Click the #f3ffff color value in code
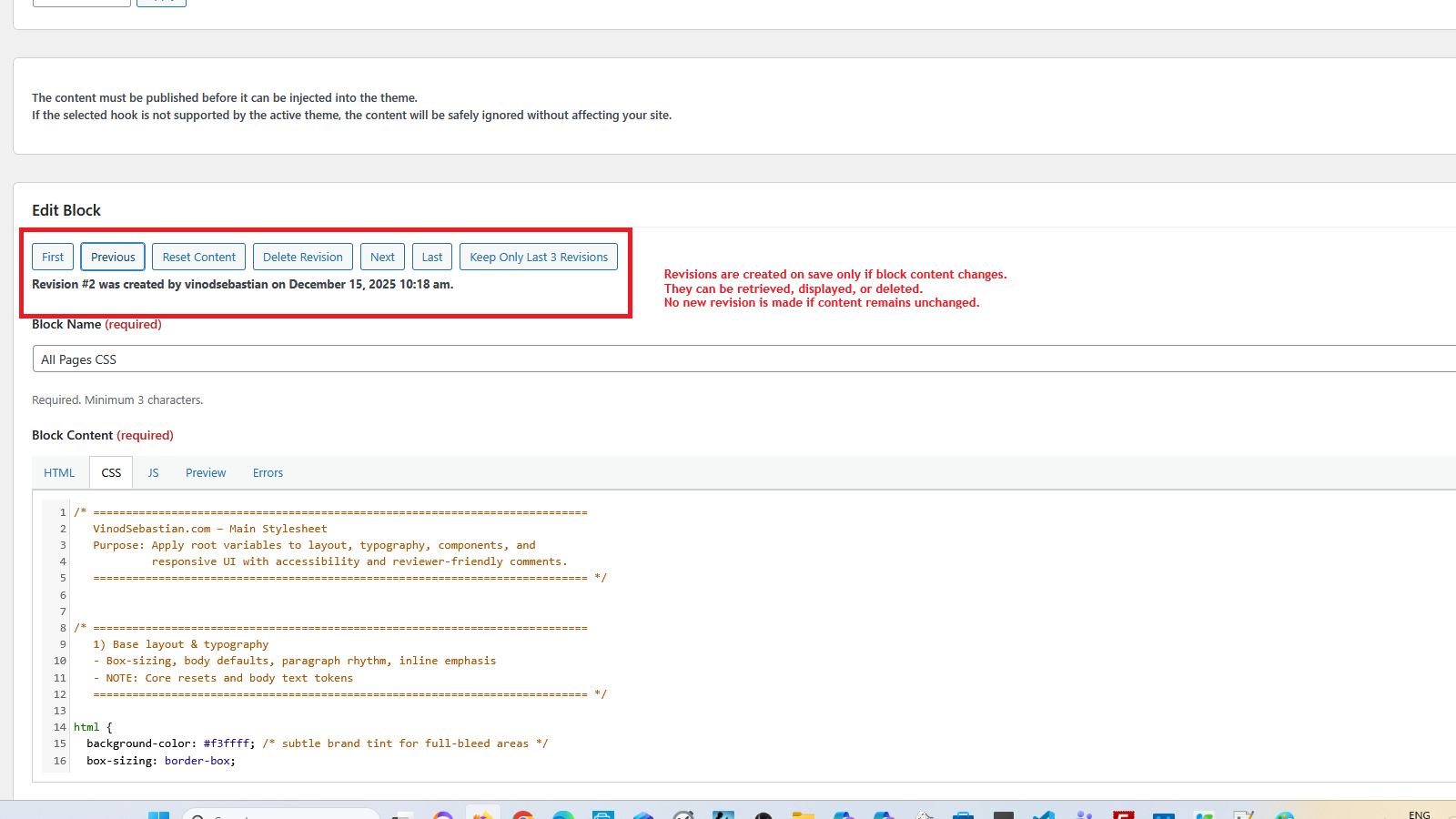1456x819 pixels. 227,743
